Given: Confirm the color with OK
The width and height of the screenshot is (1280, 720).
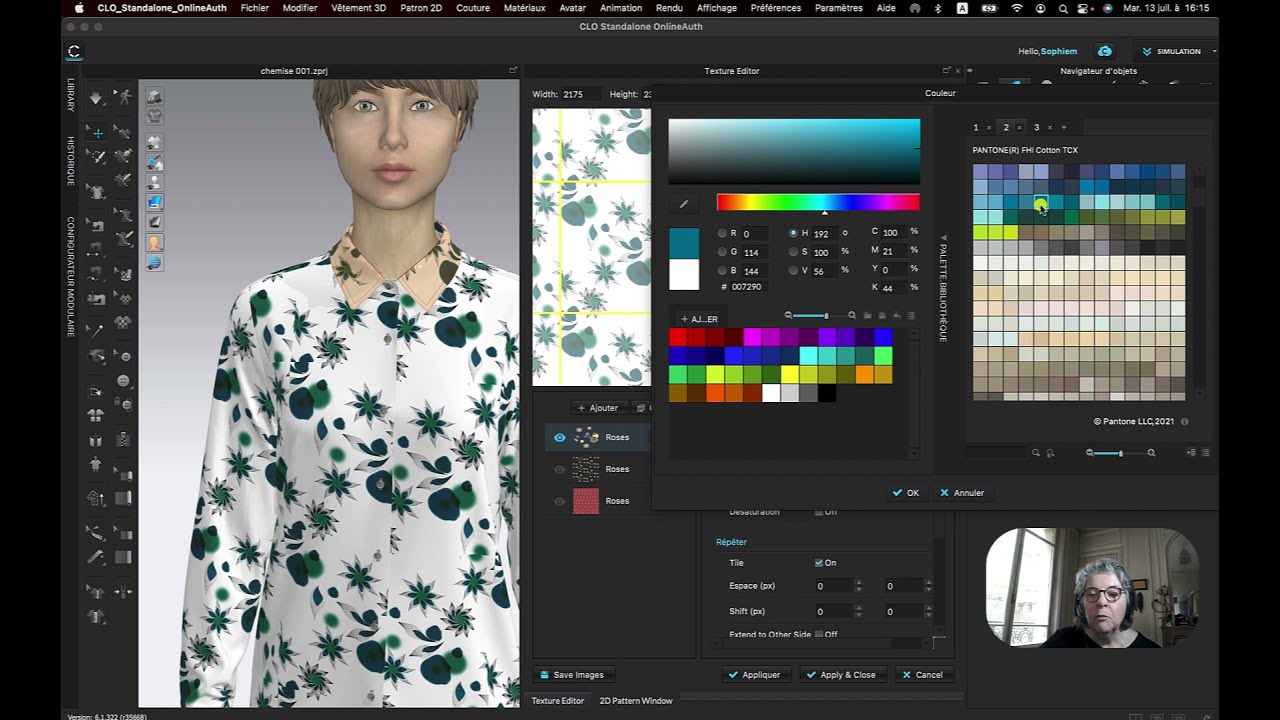Looking at the screenshot, I should pyautogui.click(x=906, y=493).
